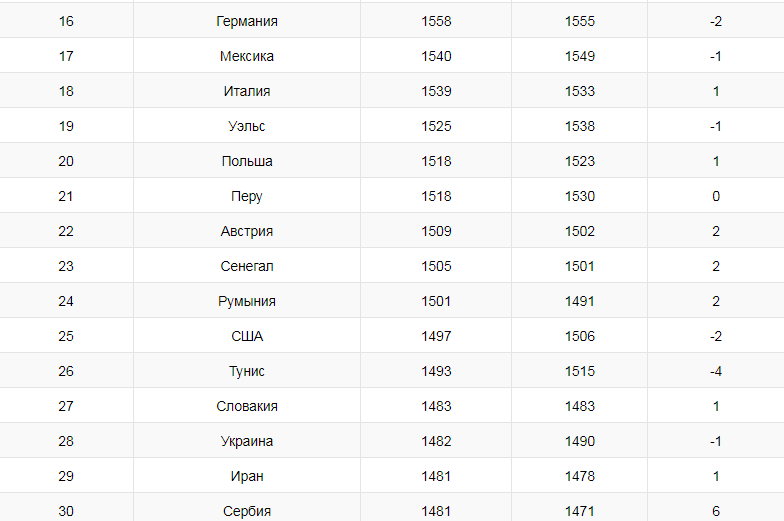Select the Сенегал cell

tap(247, 266)
